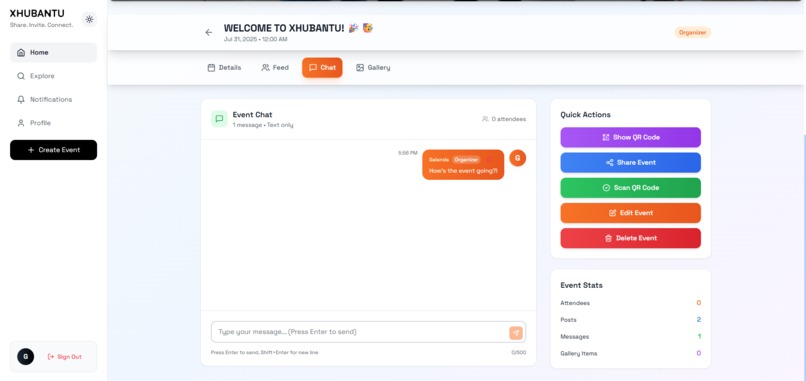Screen dimensions: 806x381
Task: Click the 5:56 PM message timestamp
Action: 408,153
